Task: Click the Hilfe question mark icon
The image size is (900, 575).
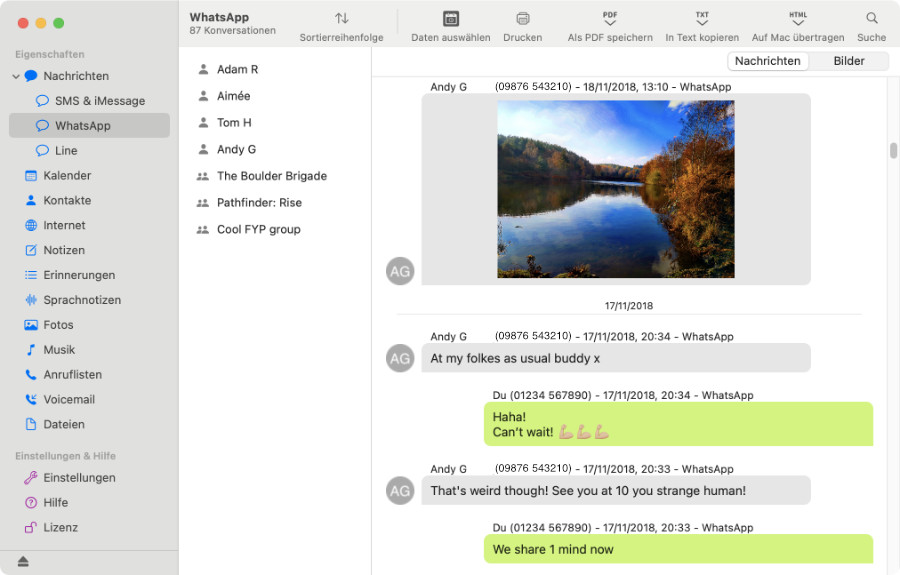Action: (31, 503)
